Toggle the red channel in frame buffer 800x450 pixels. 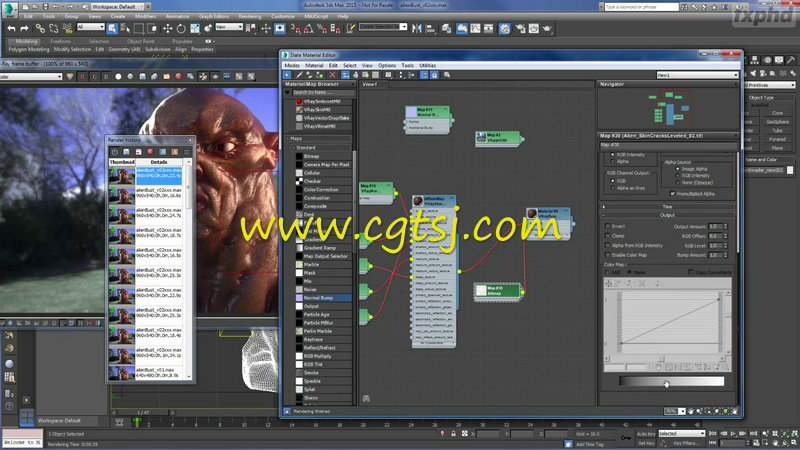coord(83,77)
